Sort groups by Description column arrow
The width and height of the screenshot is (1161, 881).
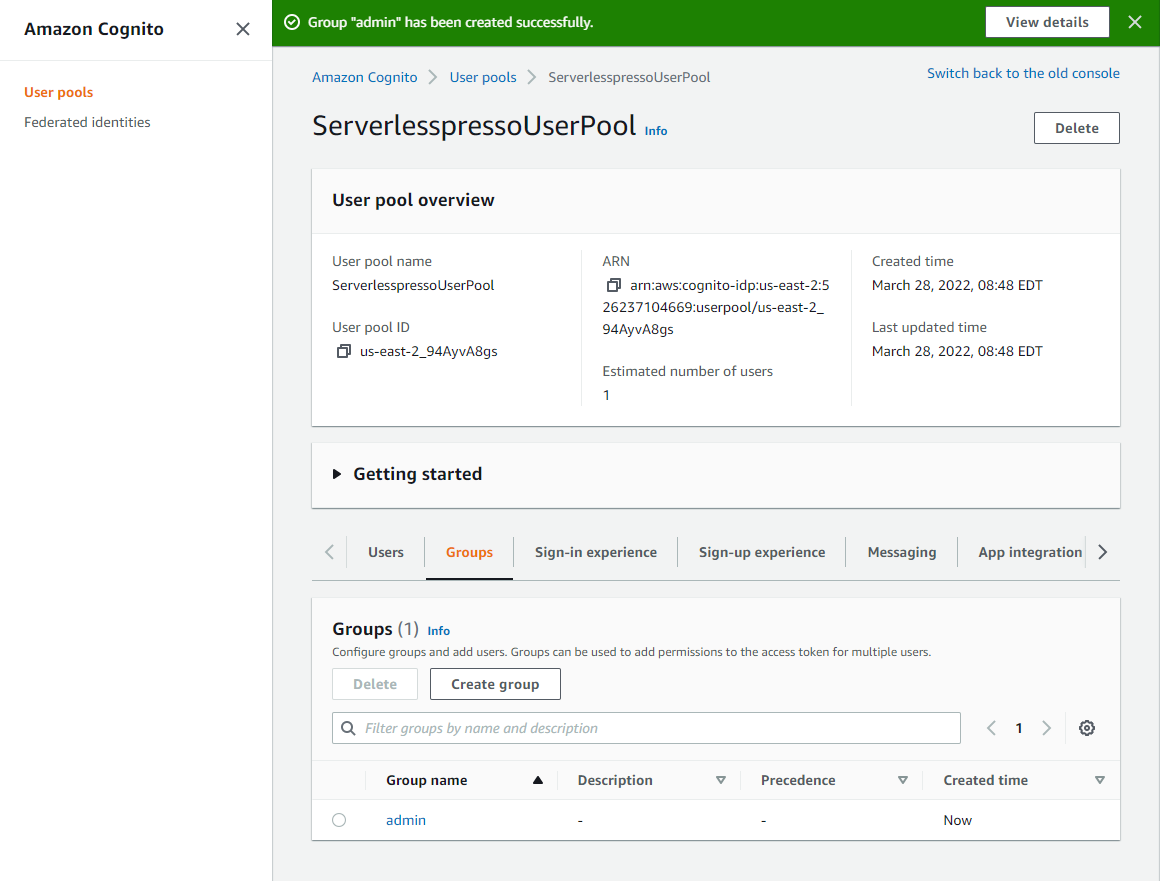click(720, 780)
